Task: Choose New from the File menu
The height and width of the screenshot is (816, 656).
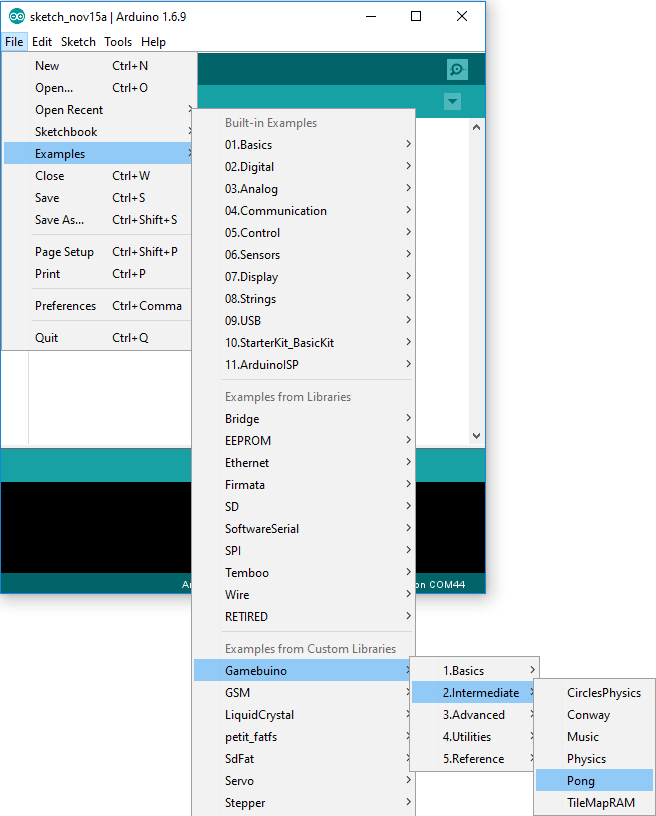Action: pos(98,66)
